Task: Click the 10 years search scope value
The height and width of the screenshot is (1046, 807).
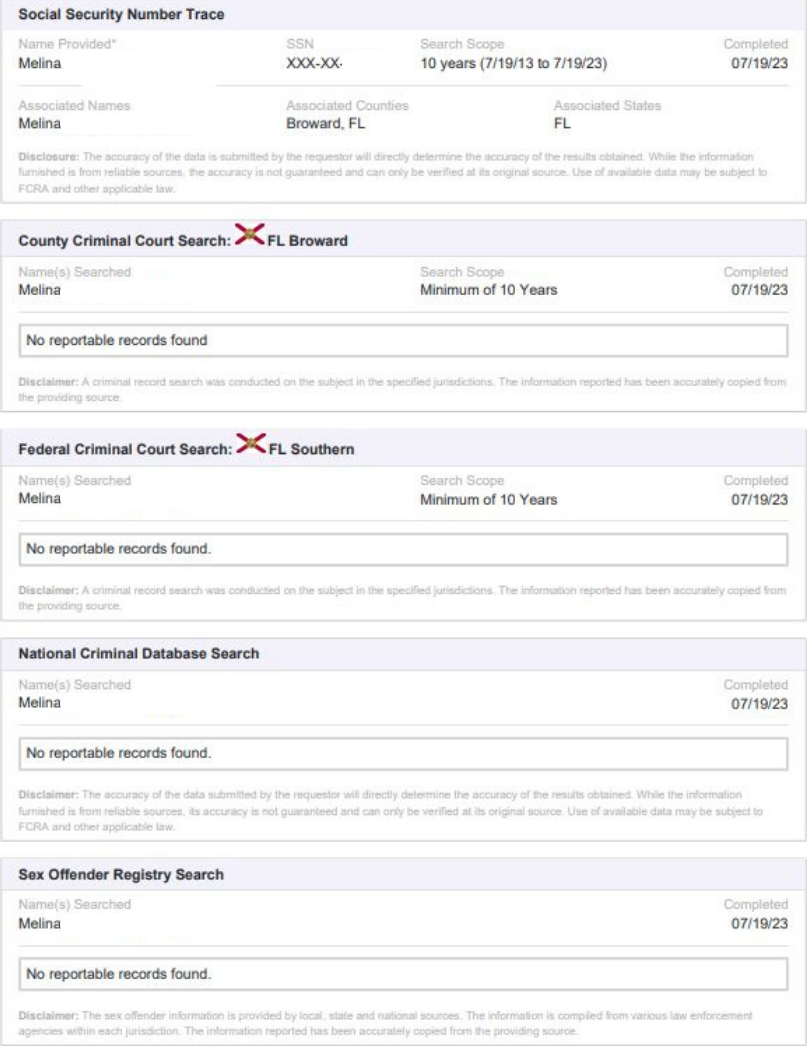Action: point(514,63)
